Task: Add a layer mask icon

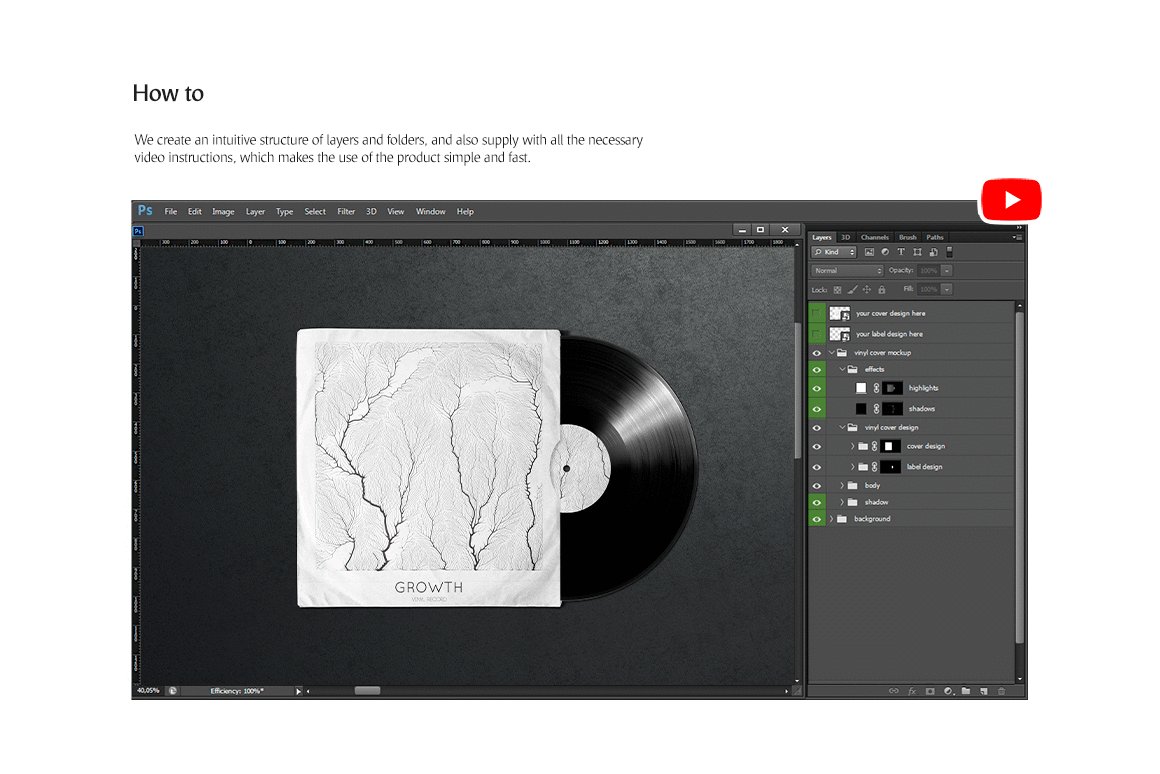Action: pos(930,691)
